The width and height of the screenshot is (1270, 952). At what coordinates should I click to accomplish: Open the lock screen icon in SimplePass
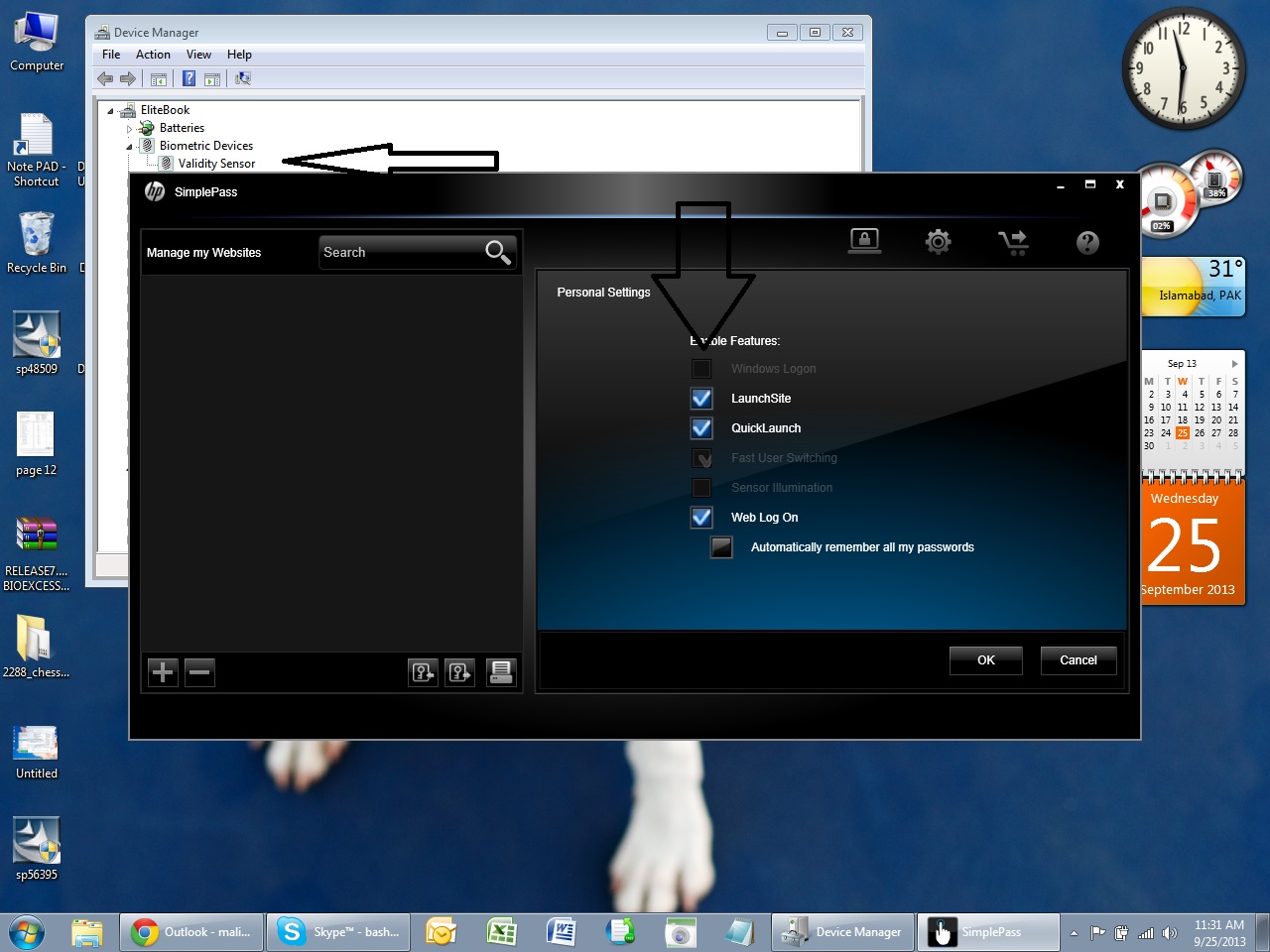864,241
